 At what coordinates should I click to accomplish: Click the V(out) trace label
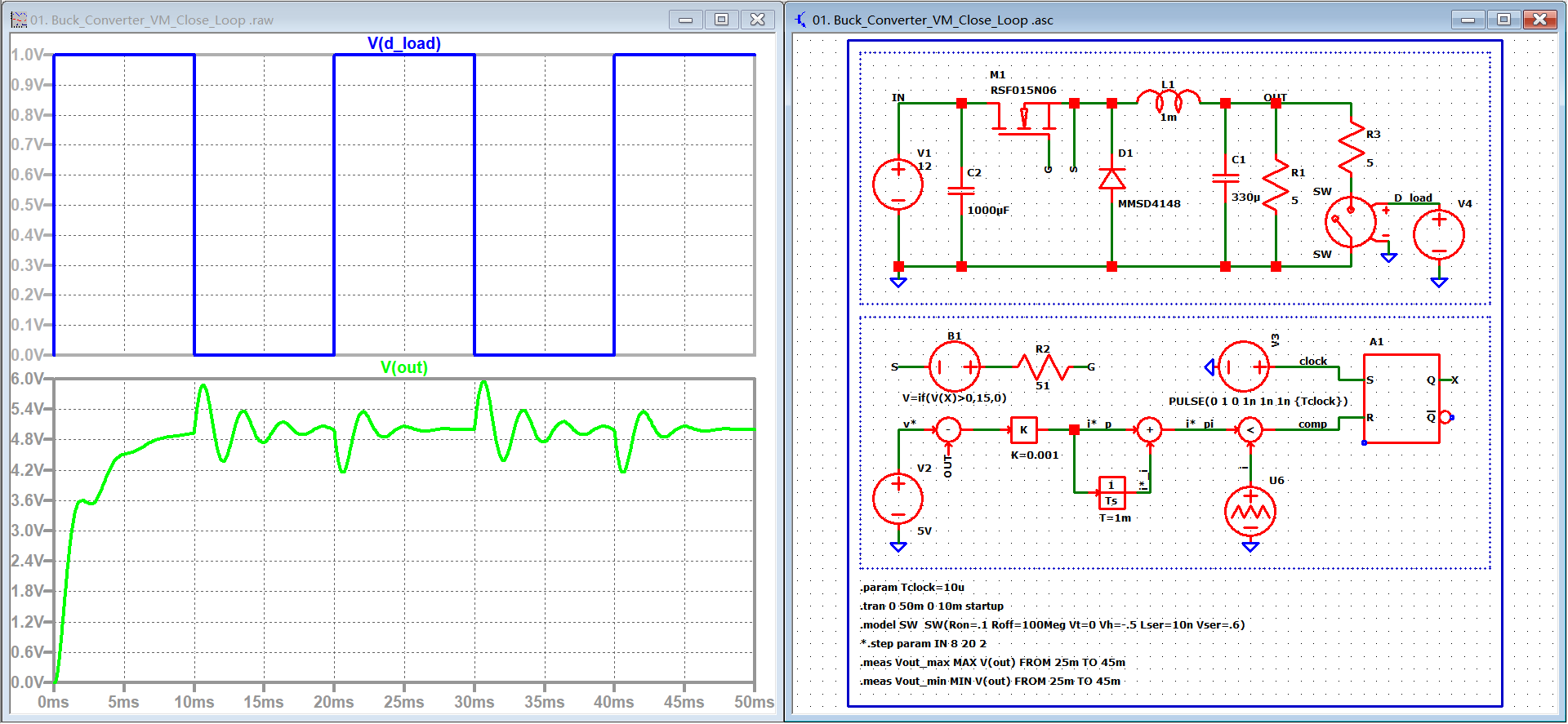pyautogui.click(x=403, y=367)
